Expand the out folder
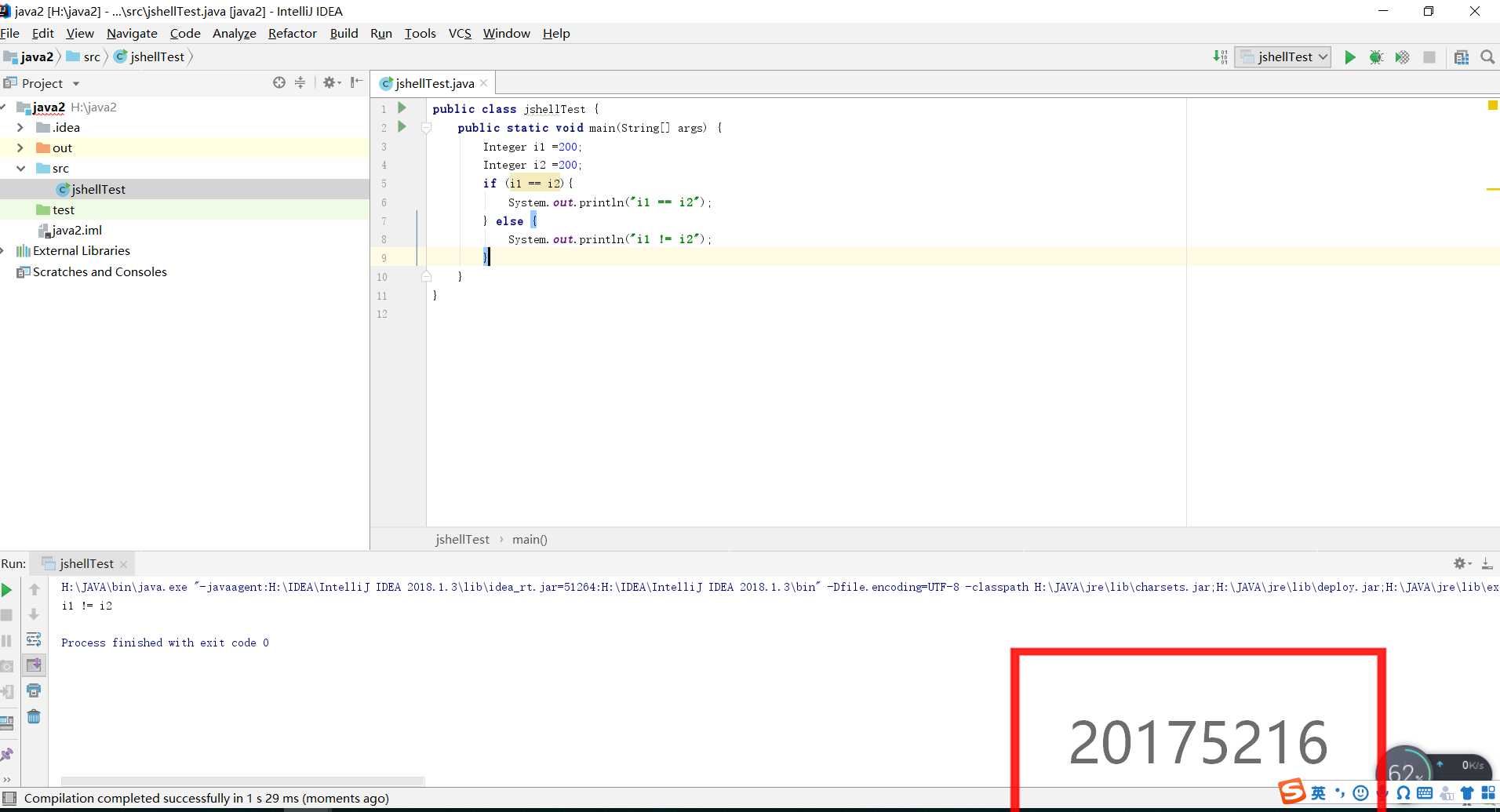 tap(20, 147)
